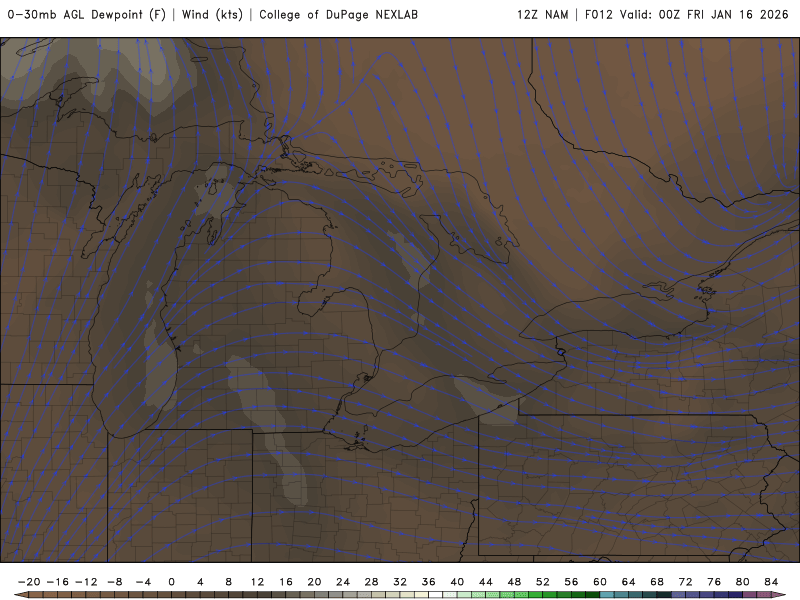Click the white color bar segment below 36

[436, 595]
